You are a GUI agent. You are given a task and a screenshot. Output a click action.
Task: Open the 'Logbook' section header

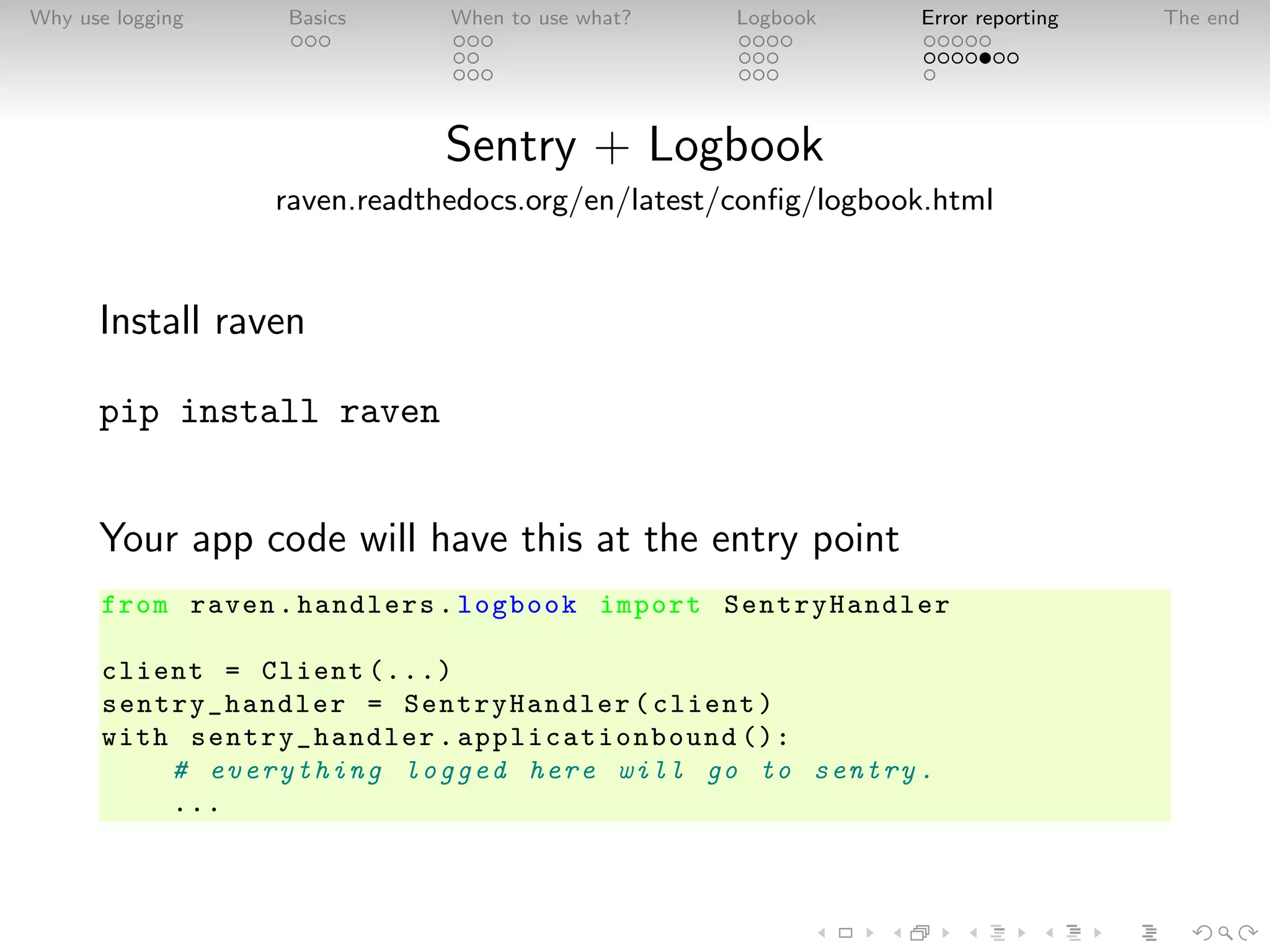[x=776, y=18]
